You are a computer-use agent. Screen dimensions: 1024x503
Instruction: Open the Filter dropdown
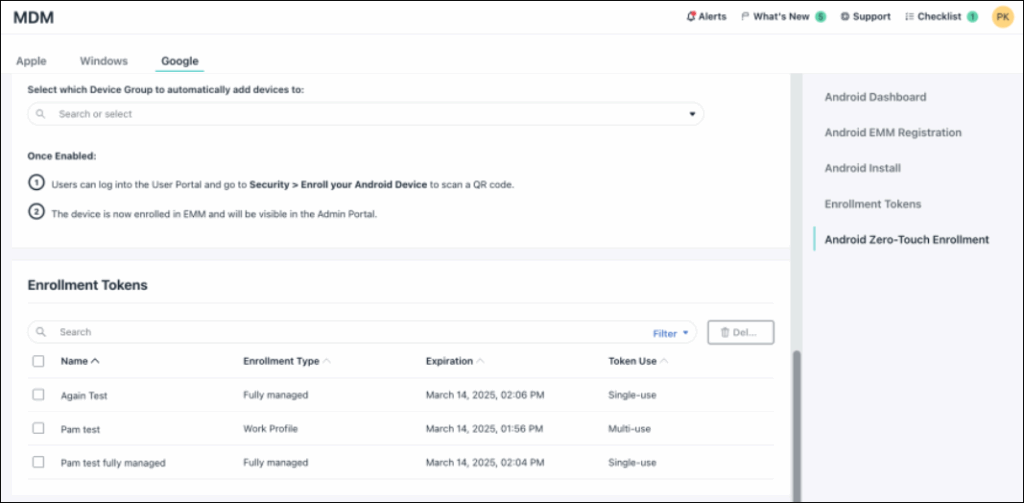point(670,333)
